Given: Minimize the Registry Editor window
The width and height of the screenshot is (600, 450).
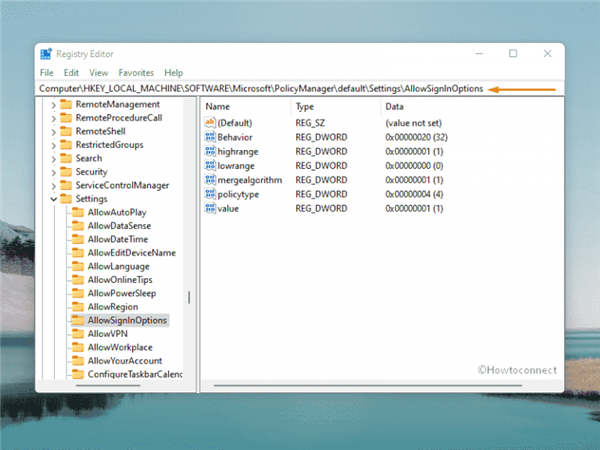Looking at the screenshot, I should click(480, 54).
